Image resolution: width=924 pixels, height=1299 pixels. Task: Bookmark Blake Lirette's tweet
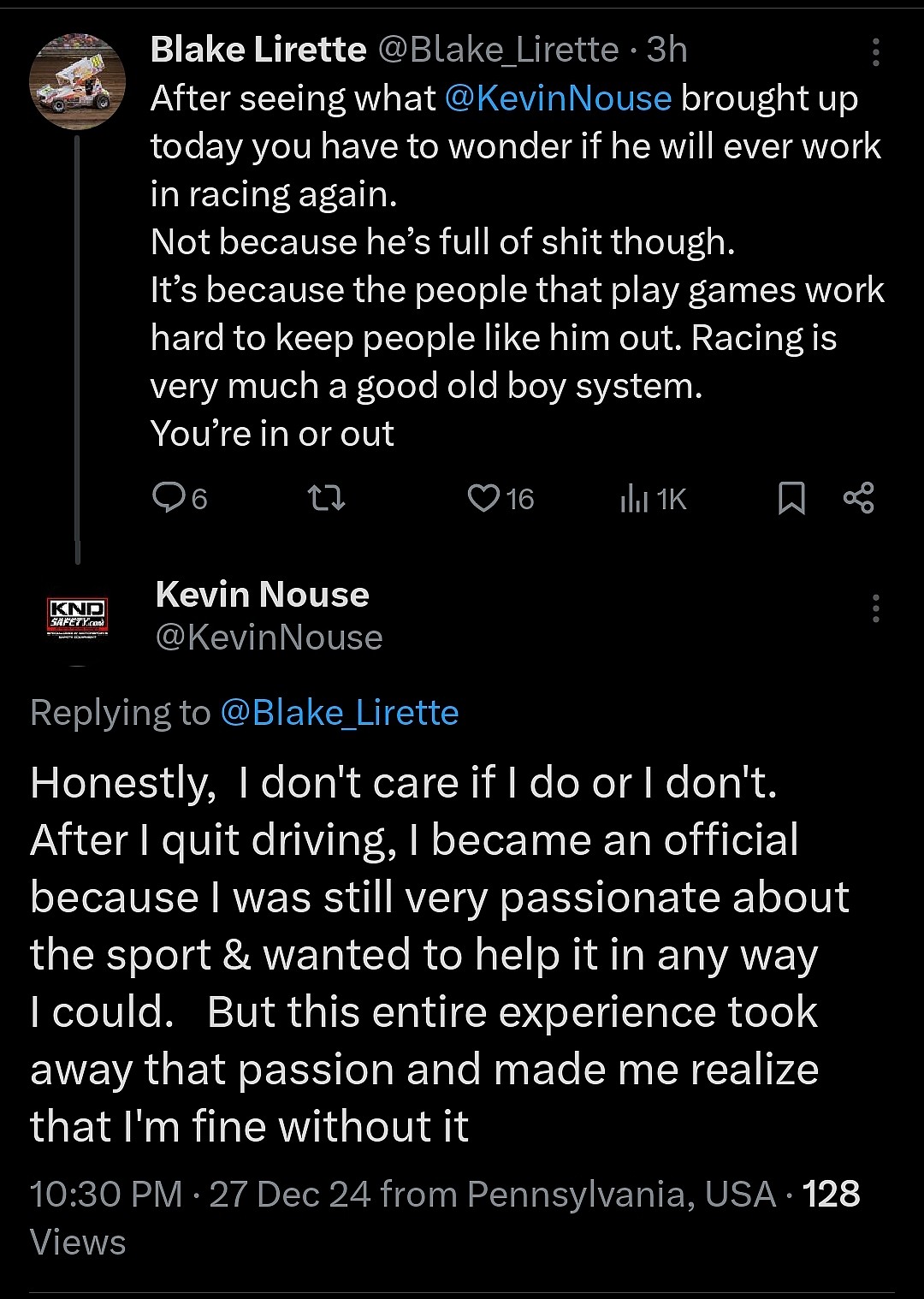[x=791, y=498]
